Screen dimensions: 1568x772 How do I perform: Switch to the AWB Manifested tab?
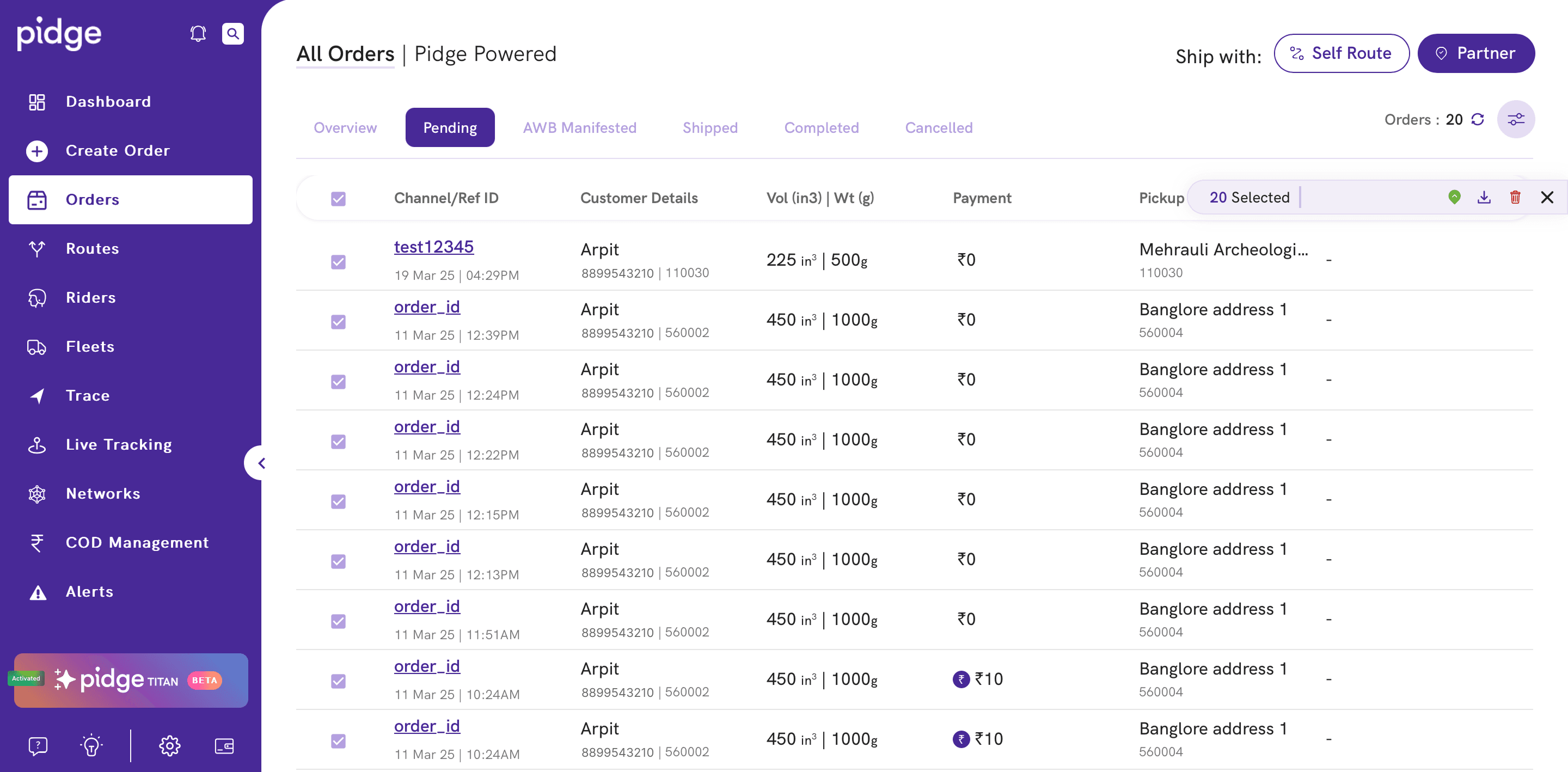[x=579, y=128]
